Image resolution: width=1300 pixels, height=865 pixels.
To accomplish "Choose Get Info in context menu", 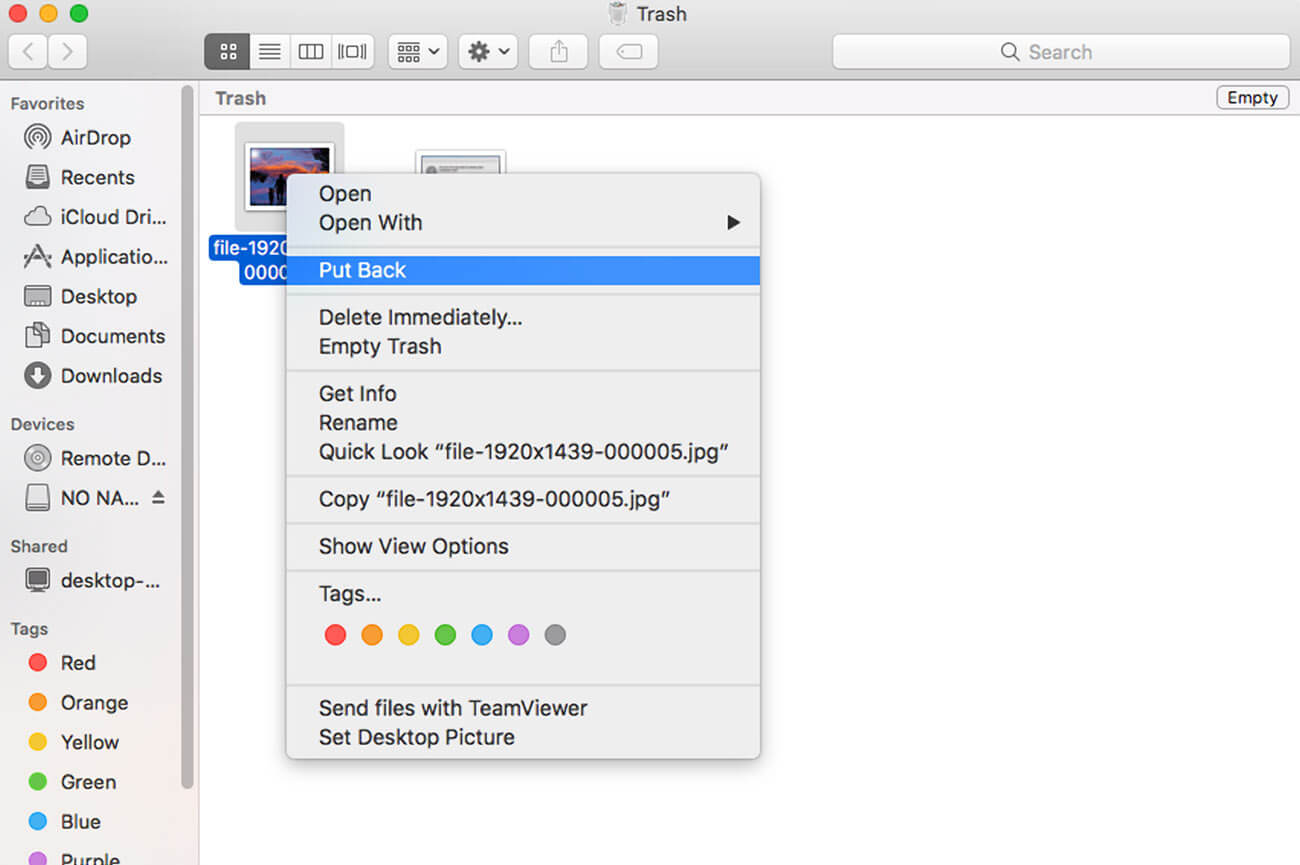I will [357, 394].
